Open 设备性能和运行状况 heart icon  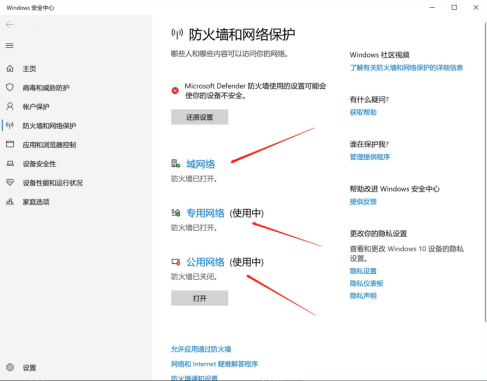(10, 182)
